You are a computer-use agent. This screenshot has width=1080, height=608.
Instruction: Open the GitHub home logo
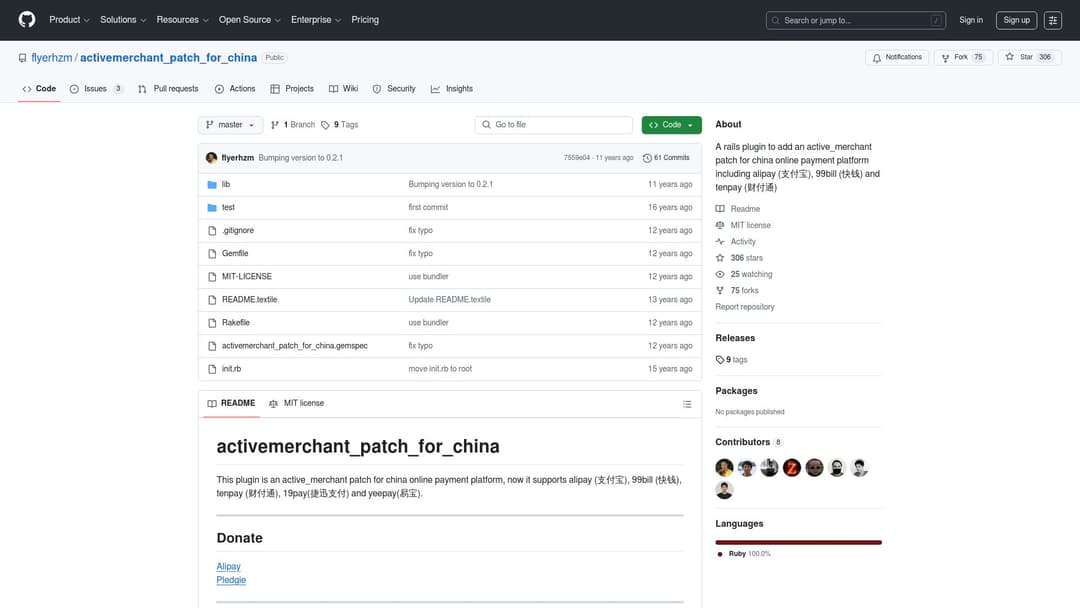[27, 20]
